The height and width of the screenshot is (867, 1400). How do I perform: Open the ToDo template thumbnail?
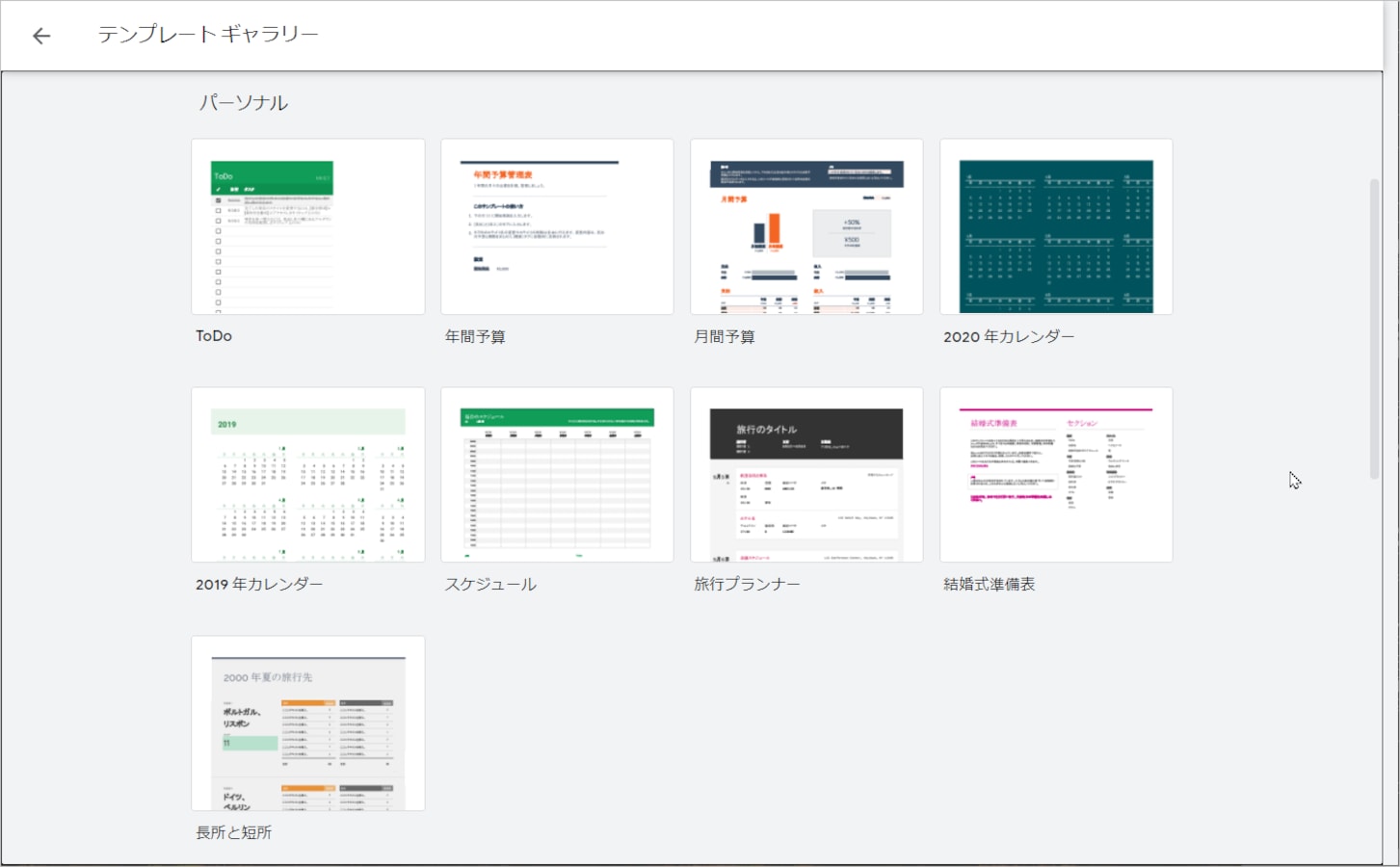pyautogui.click(x=307, y=226)
